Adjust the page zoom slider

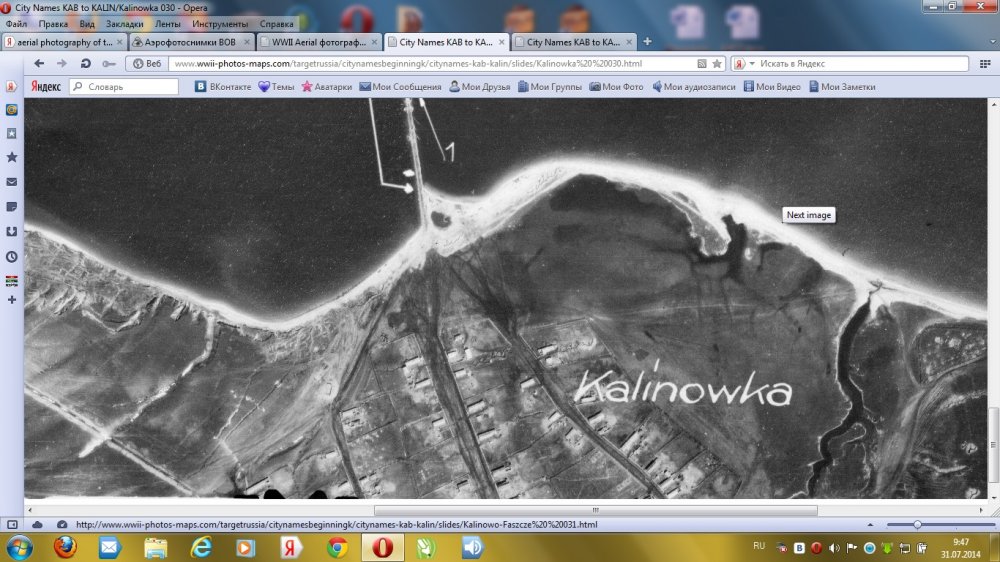click(918, 524)
